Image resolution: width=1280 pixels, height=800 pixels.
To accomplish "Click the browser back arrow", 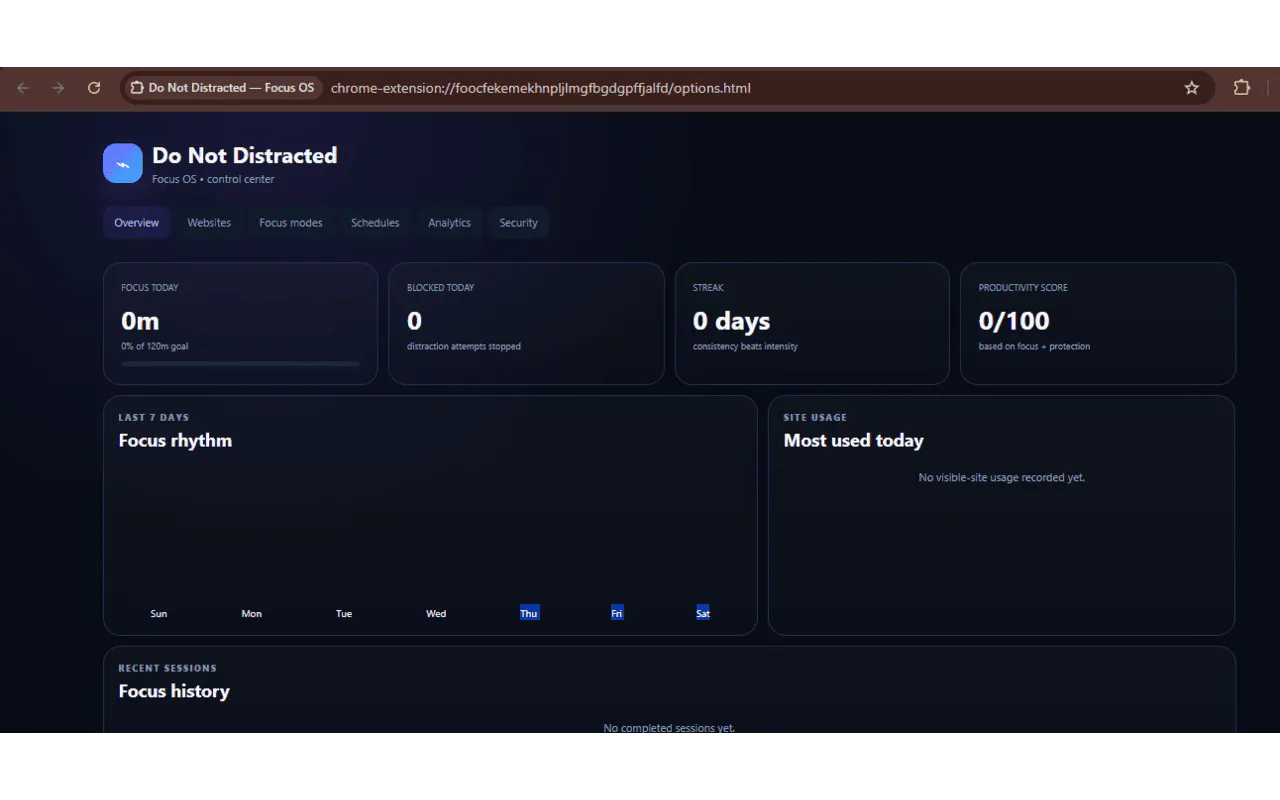I will [x=23, y=88].
